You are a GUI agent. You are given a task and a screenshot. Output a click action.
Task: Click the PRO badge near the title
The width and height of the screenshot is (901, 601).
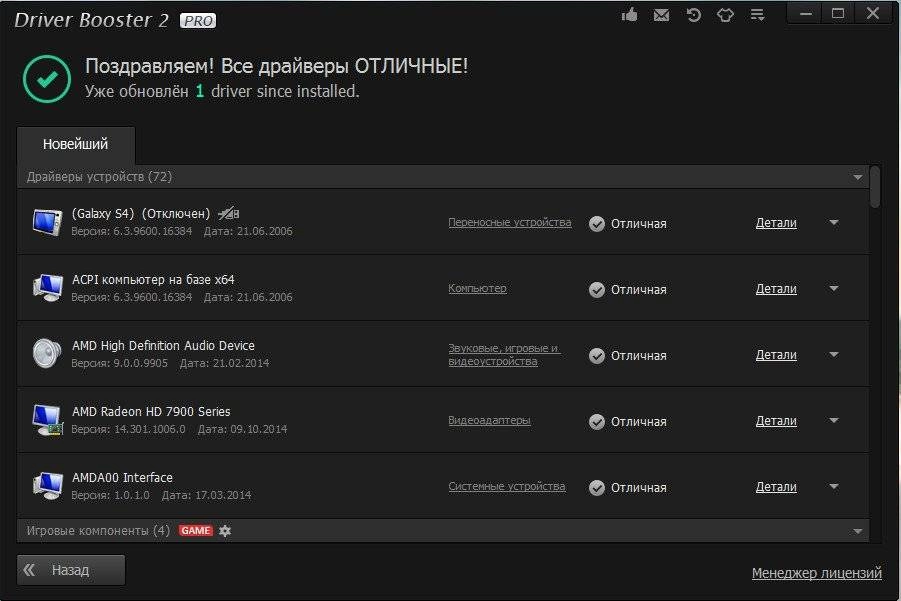coord(198,21)
